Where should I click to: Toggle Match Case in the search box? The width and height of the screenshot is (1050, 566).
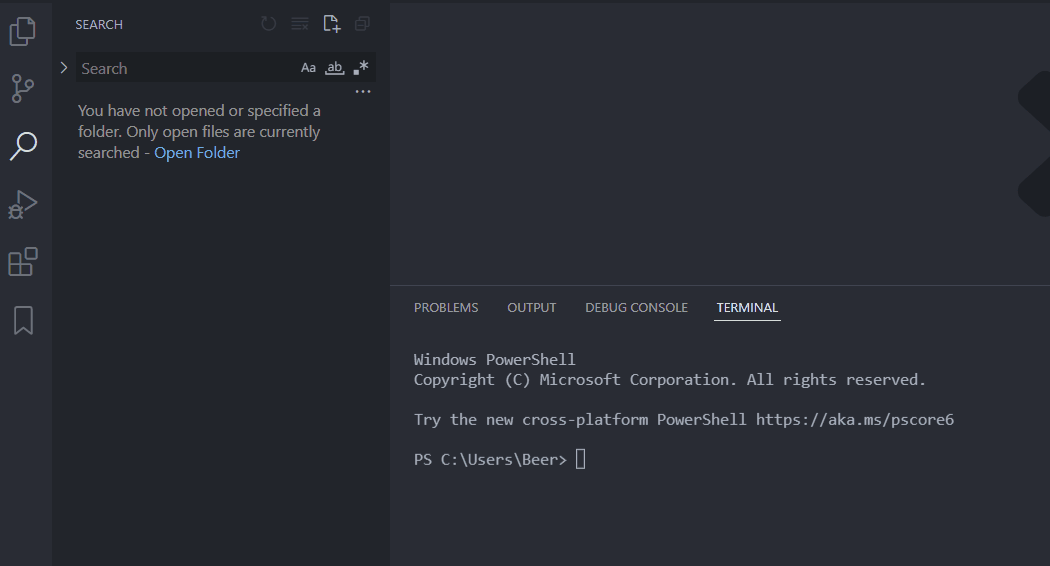pyautogui.click(x=308, y=68)
